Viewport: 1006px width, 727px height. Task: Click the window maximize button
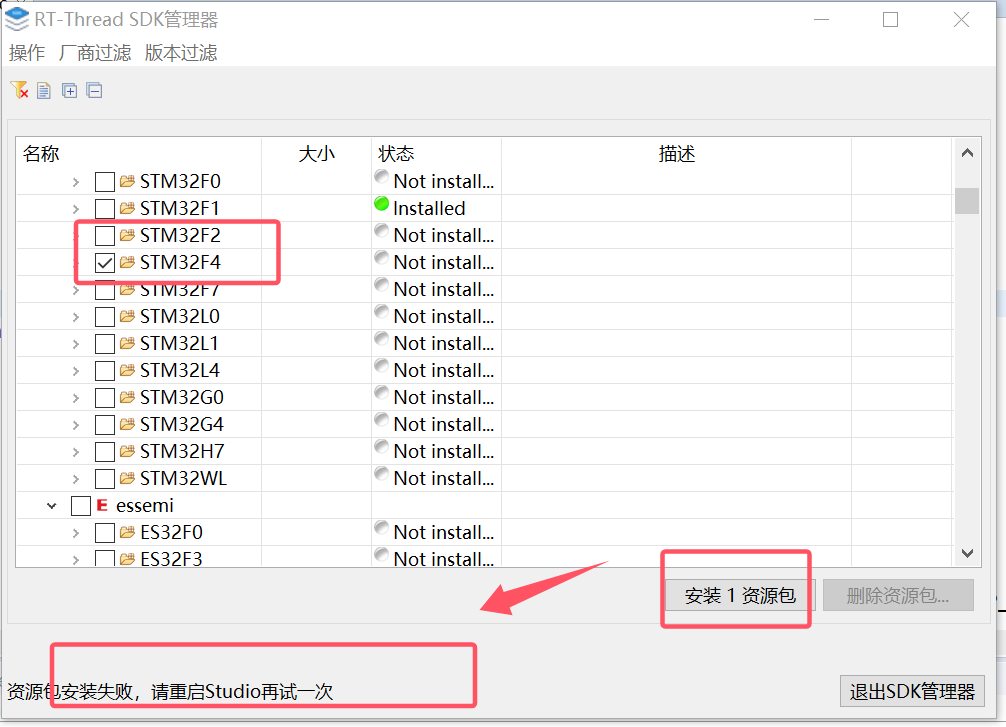891,20
